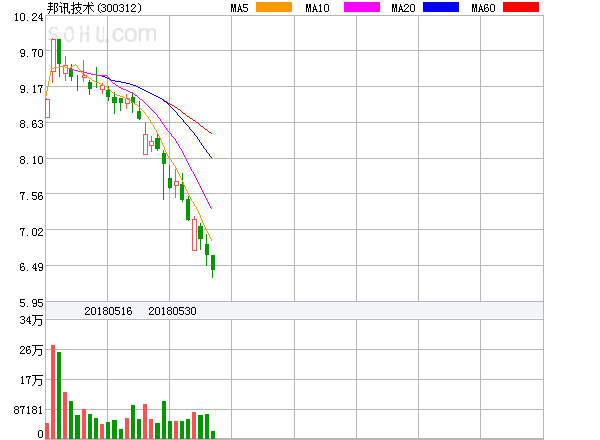
Task: Click the 17万 volume axis label
Action: [x=31, y=380]
